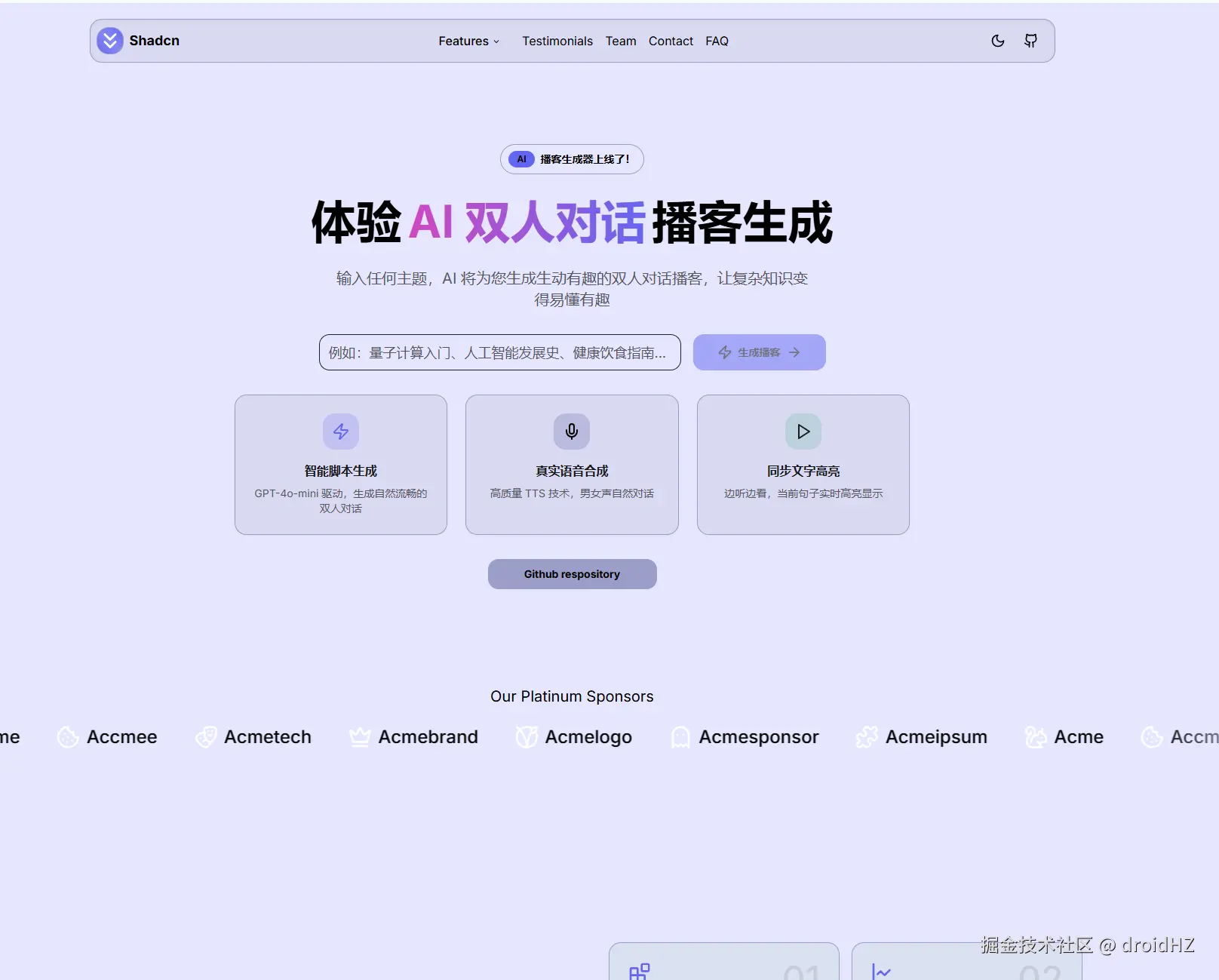Viewport: 1219px width, 980px height.
Task: Focus the podcast topic input field
Action: point(499,352)
